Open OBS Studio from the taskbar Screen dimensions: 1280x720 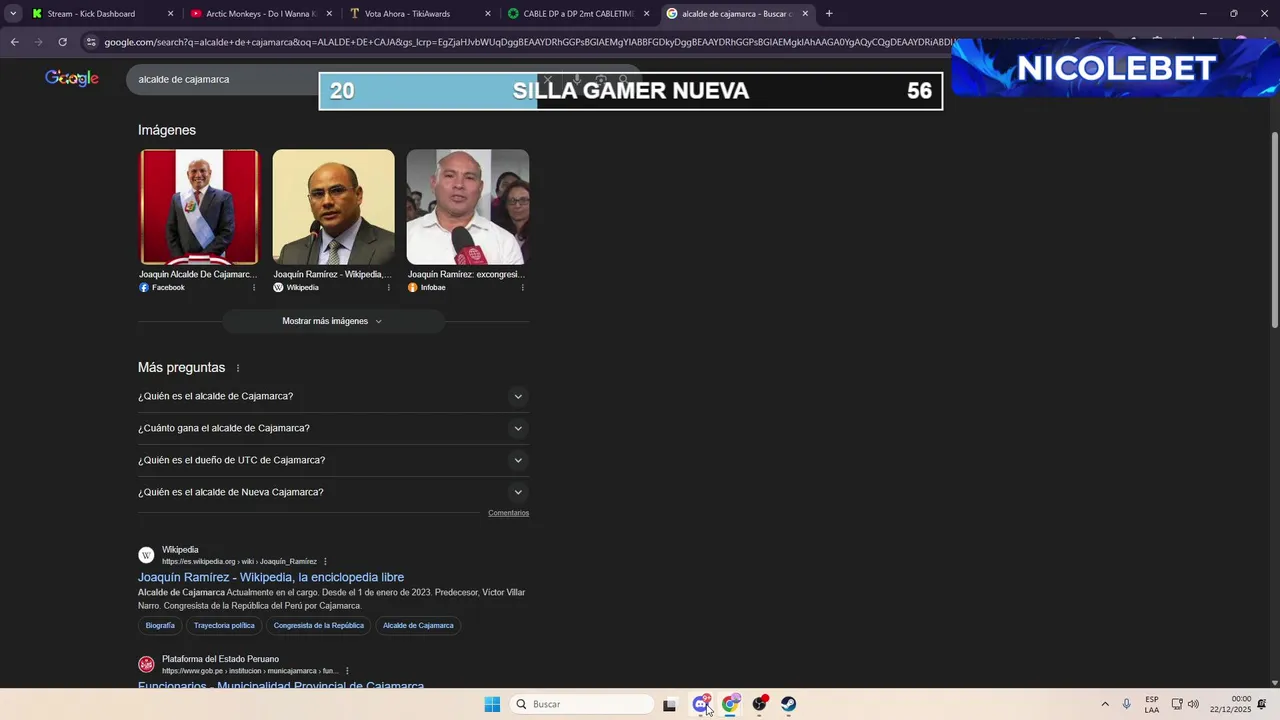pos(760,704)
